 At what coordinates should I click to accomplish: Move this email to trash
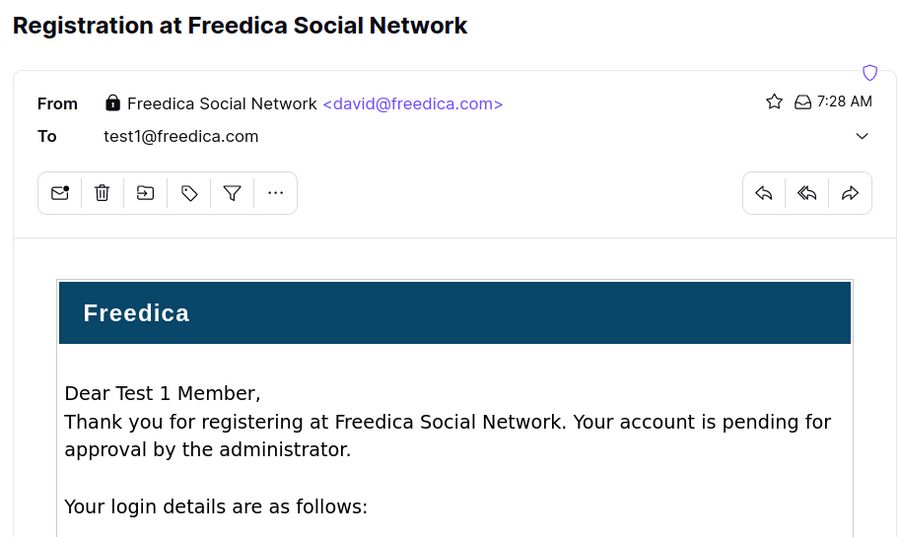(x=102, y=193)
